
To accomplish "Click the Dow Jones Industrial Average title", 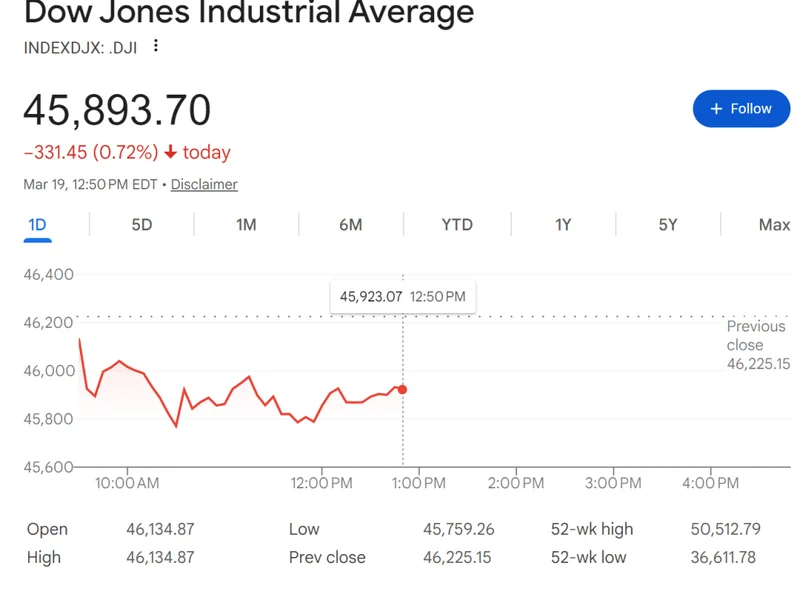I will pos(248,14).
